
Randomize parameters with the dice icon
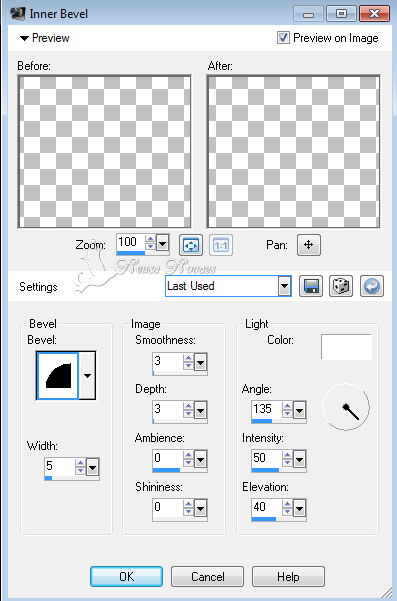341,286
